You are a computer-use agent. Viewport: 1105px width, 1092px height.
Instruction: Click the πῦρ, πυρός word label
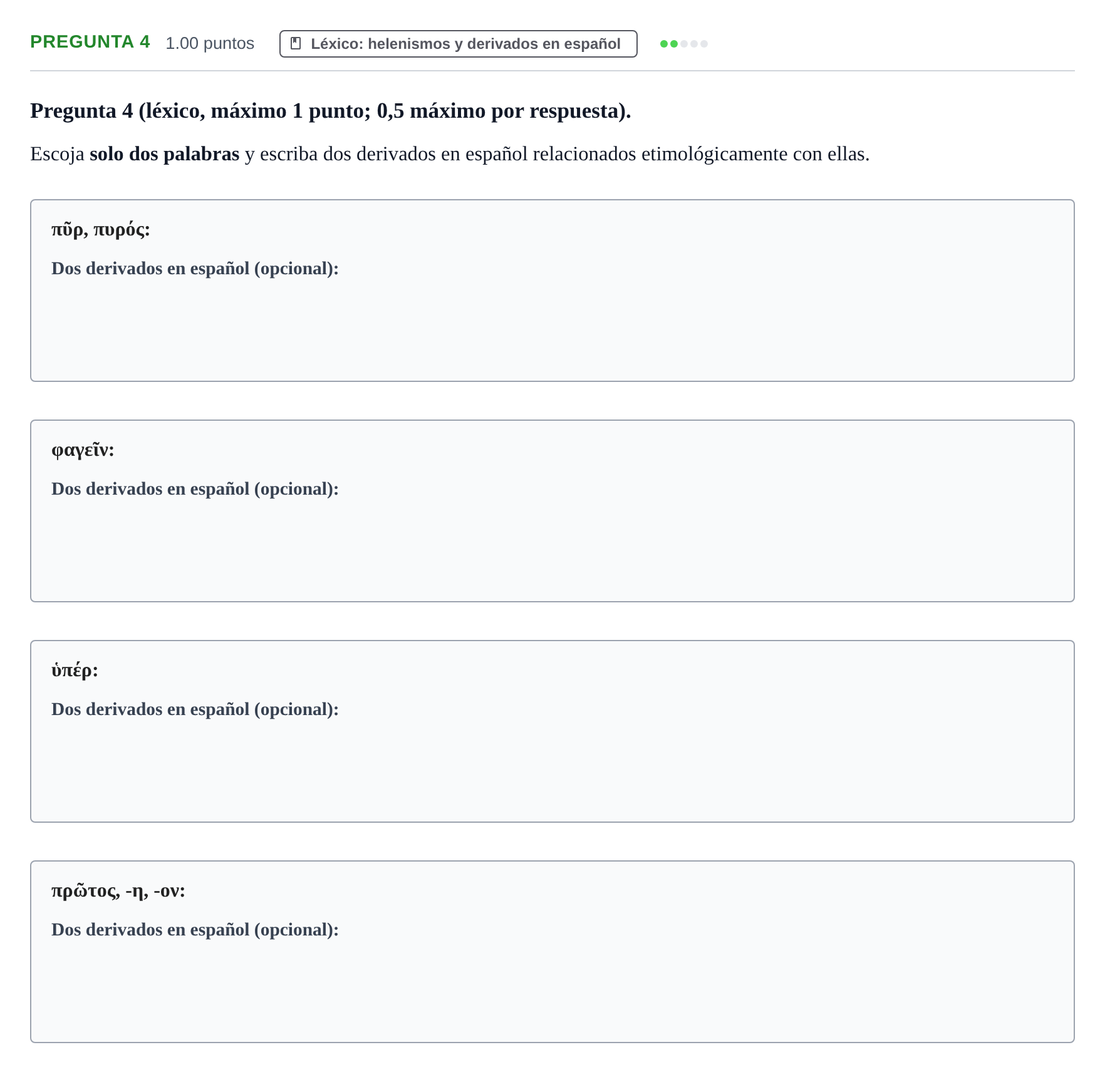coord(101,230)
